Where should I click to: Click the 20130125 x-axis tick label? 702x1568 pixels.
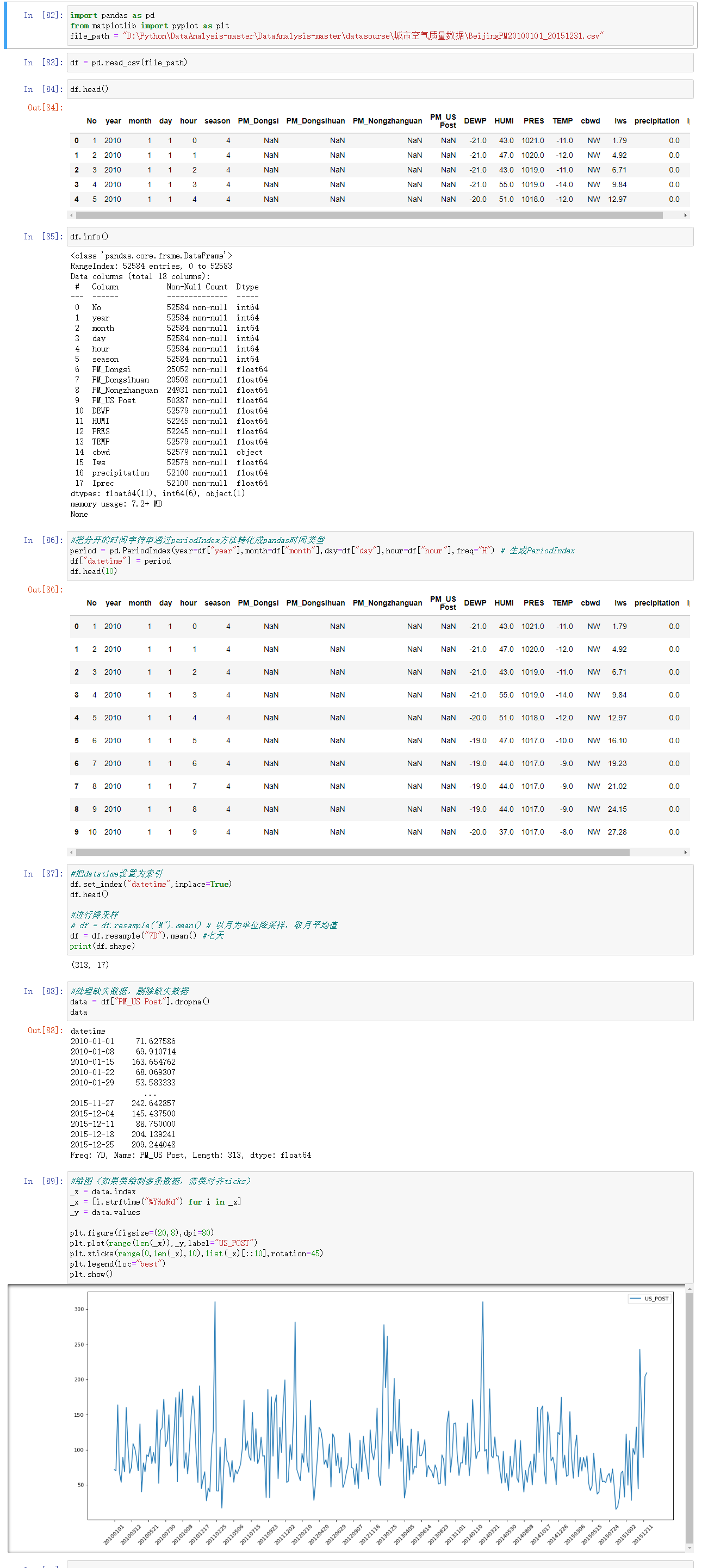387,1534
